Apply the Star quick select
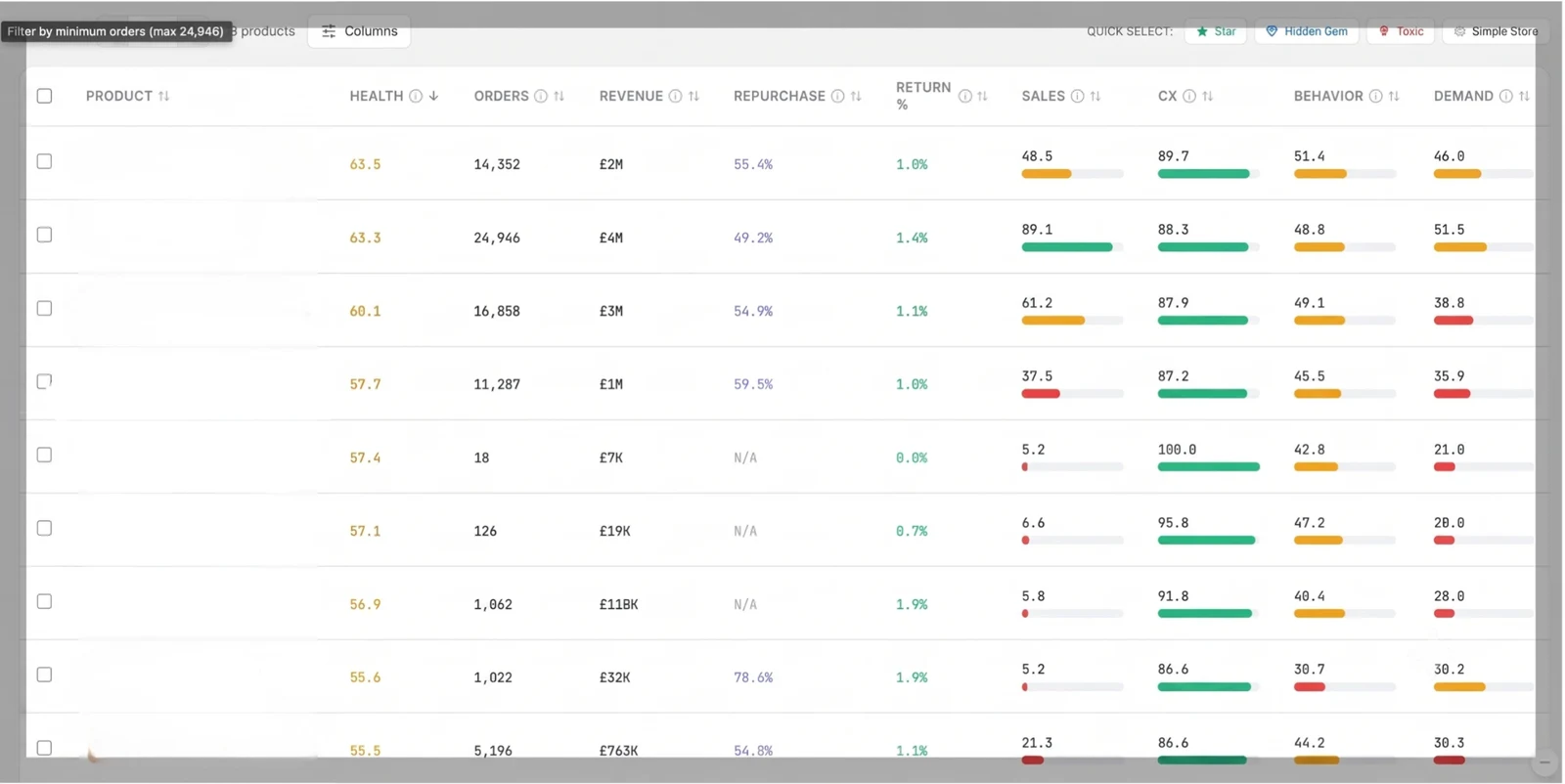The width and height of the screenshot is (1565, 784). [1216, 31]
